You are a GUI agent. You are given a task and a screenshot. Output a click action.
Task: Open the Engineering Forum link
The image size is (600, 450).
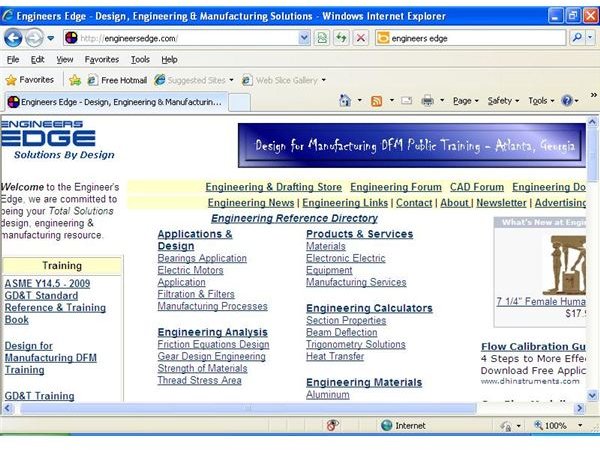click(x=396, y=187)
